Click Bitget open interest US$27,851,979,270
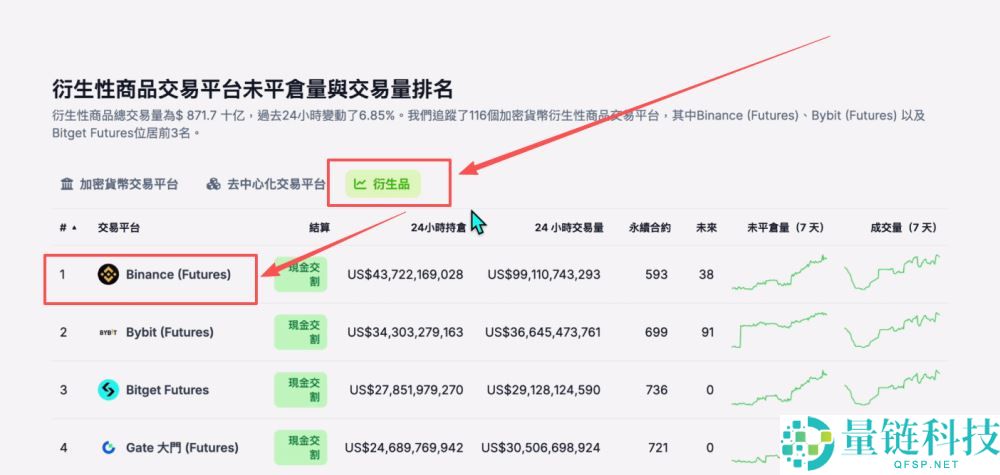 tap(406, 390)
